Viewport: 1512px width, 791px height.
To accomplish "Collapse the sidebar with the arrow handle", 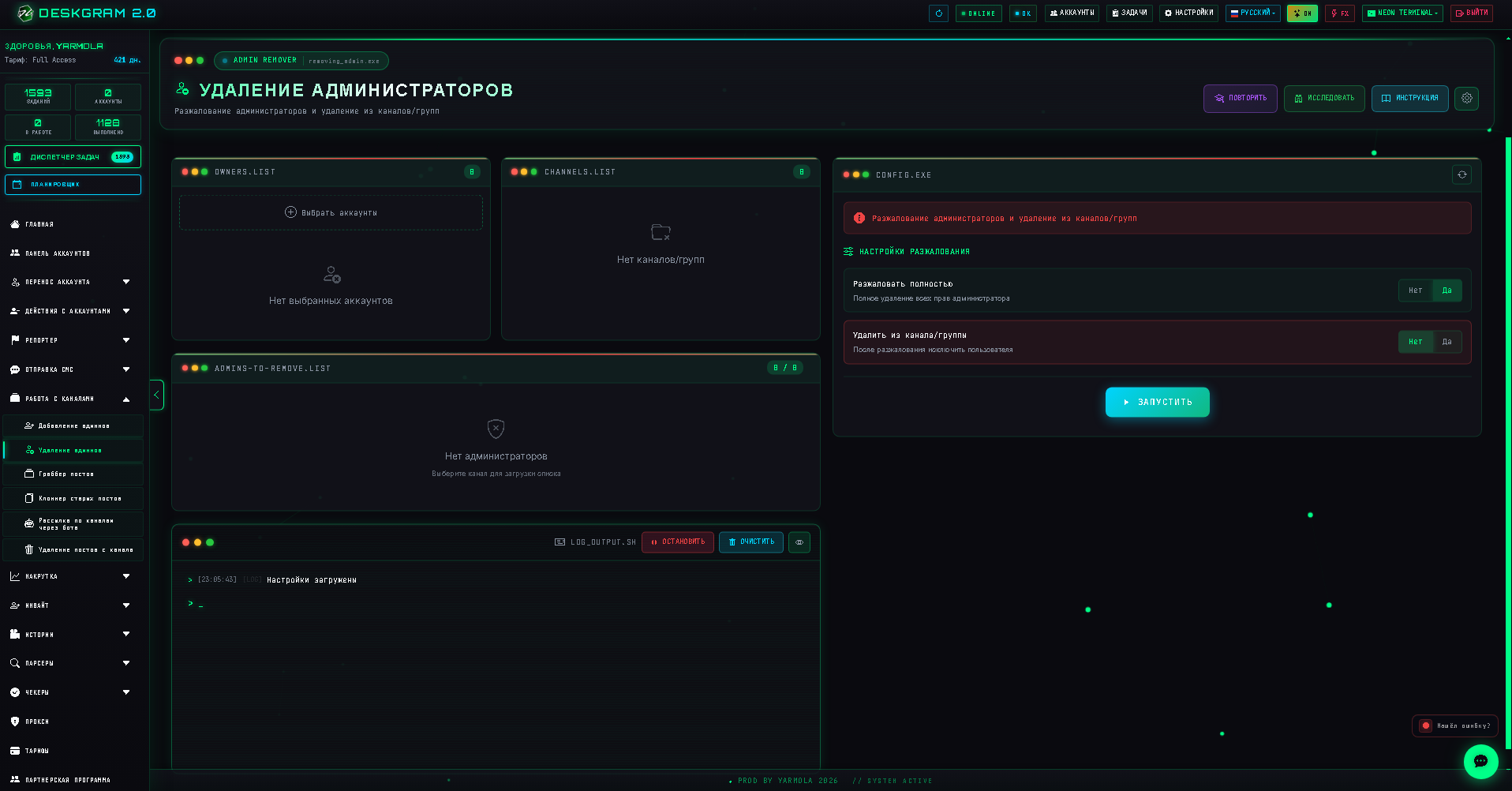I will point(156,395).
